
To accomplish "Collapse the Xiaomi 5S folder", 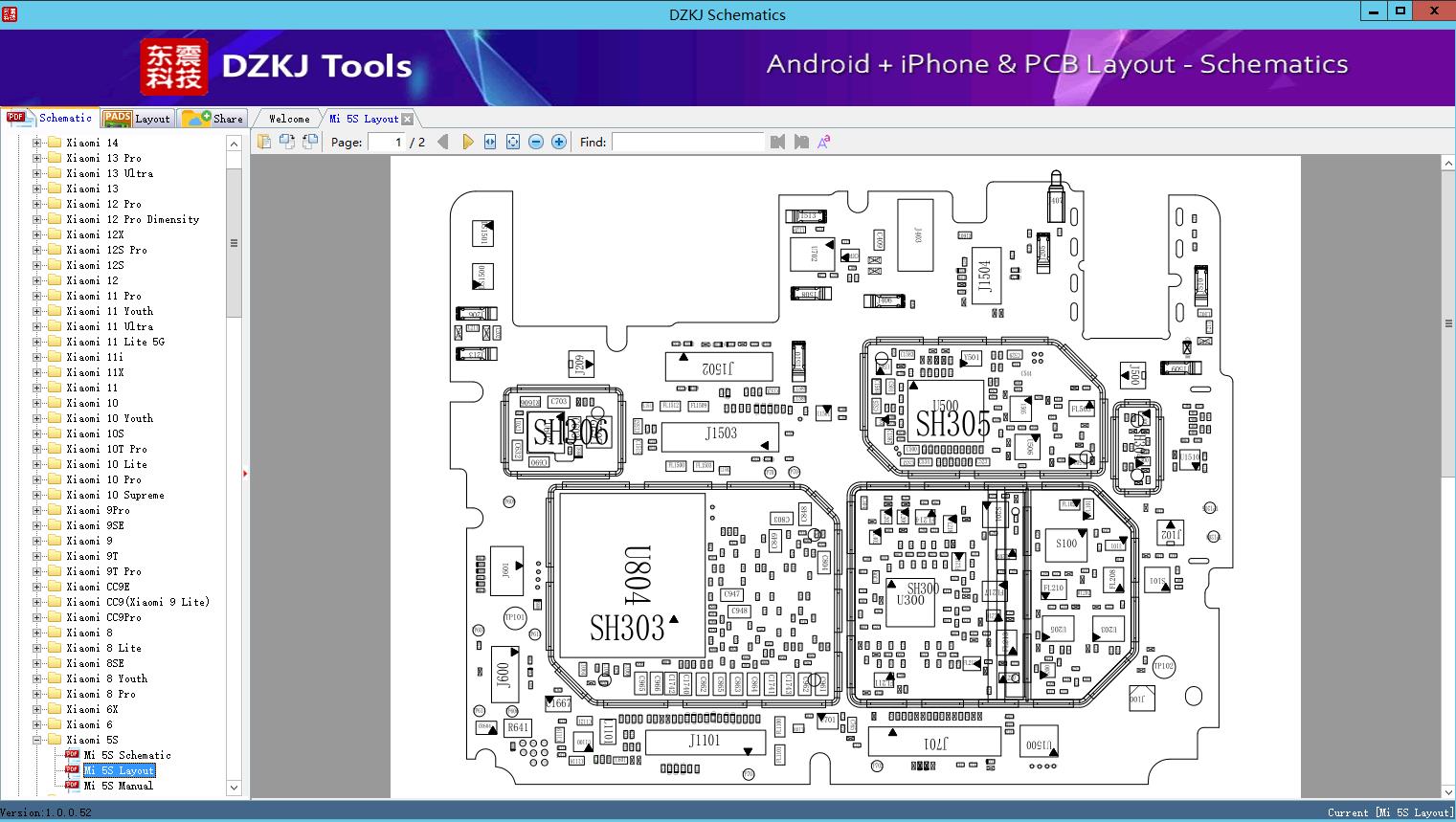I will [37, 740].
